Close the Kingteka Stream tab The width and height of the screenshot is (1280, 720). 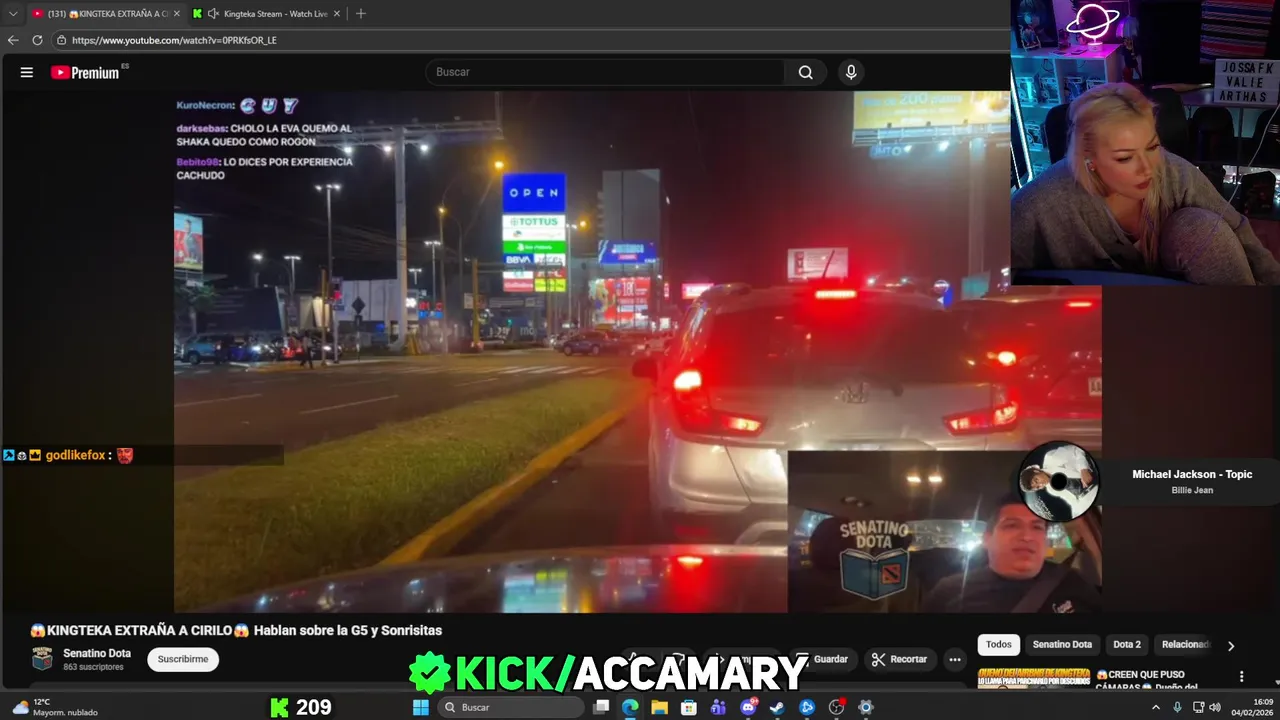point(336,14)
